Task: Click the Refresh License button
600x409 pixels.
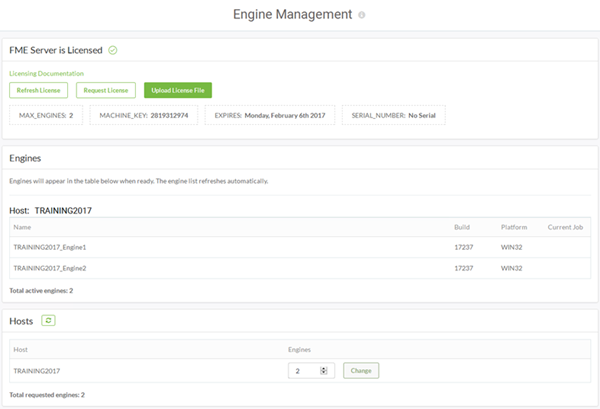Action: [38, 90]
